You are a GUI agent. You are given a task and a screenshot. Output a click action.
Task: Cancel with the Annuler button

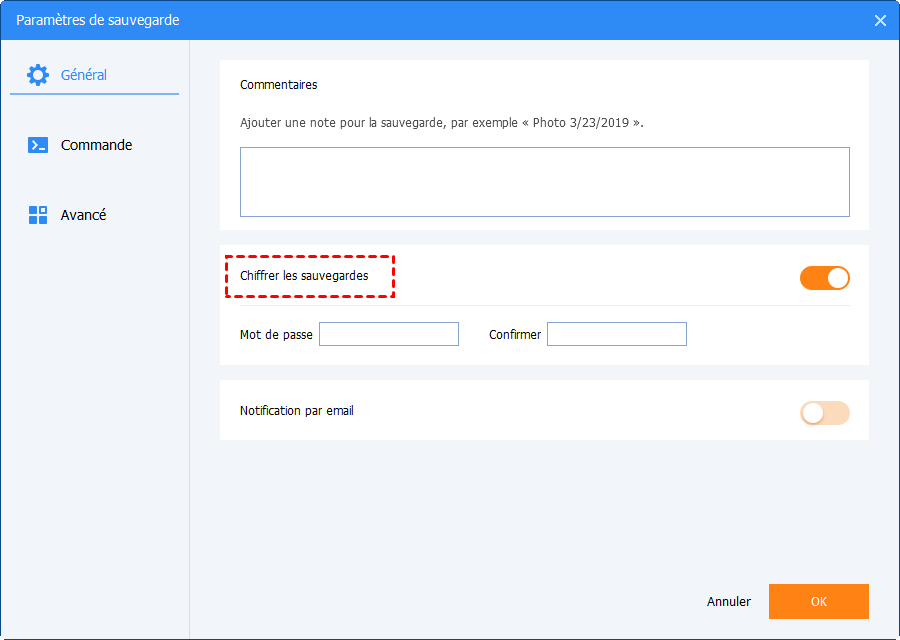click(x=729, y=602)
